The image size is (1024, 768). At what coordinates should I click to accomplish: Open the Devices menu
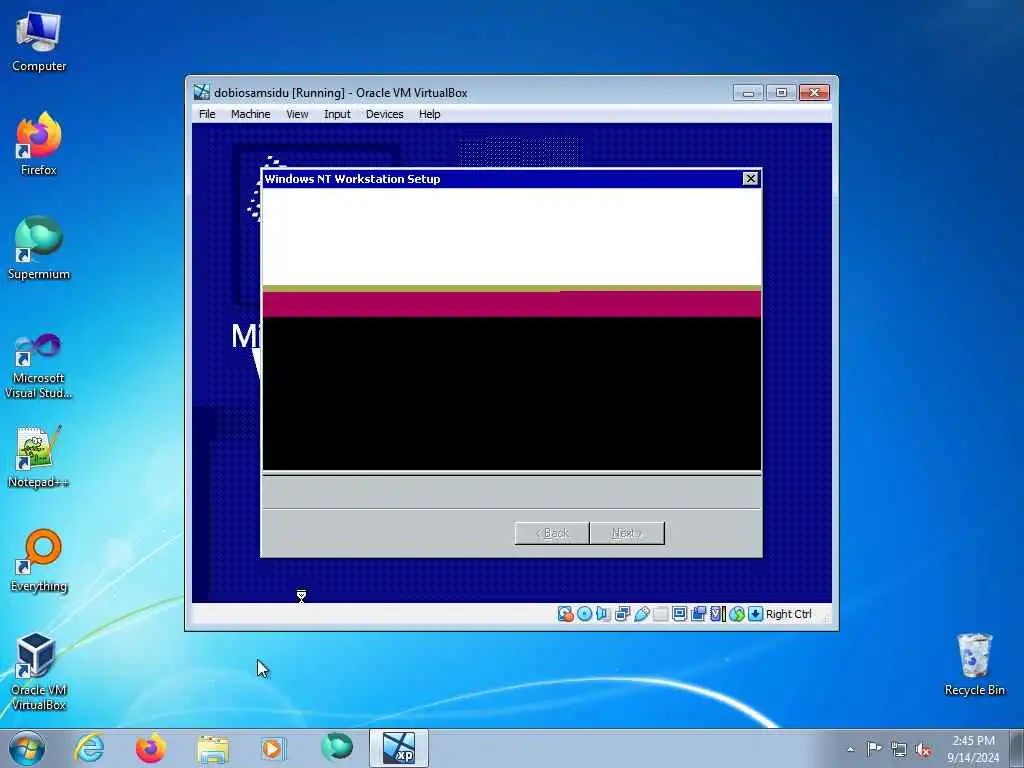(384, 114)
